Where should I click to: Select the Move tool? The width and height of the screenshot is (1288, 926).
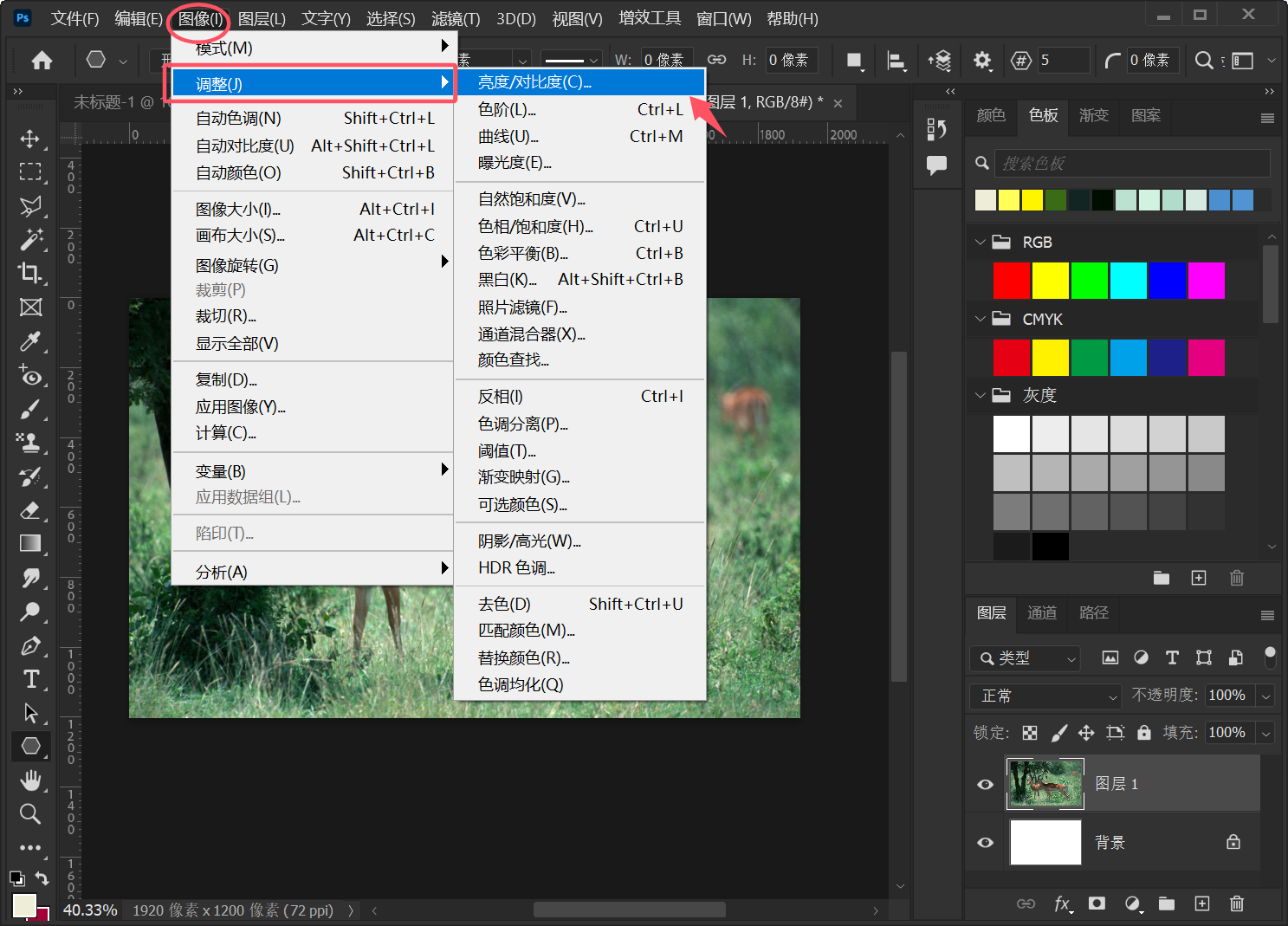(30, 139)
